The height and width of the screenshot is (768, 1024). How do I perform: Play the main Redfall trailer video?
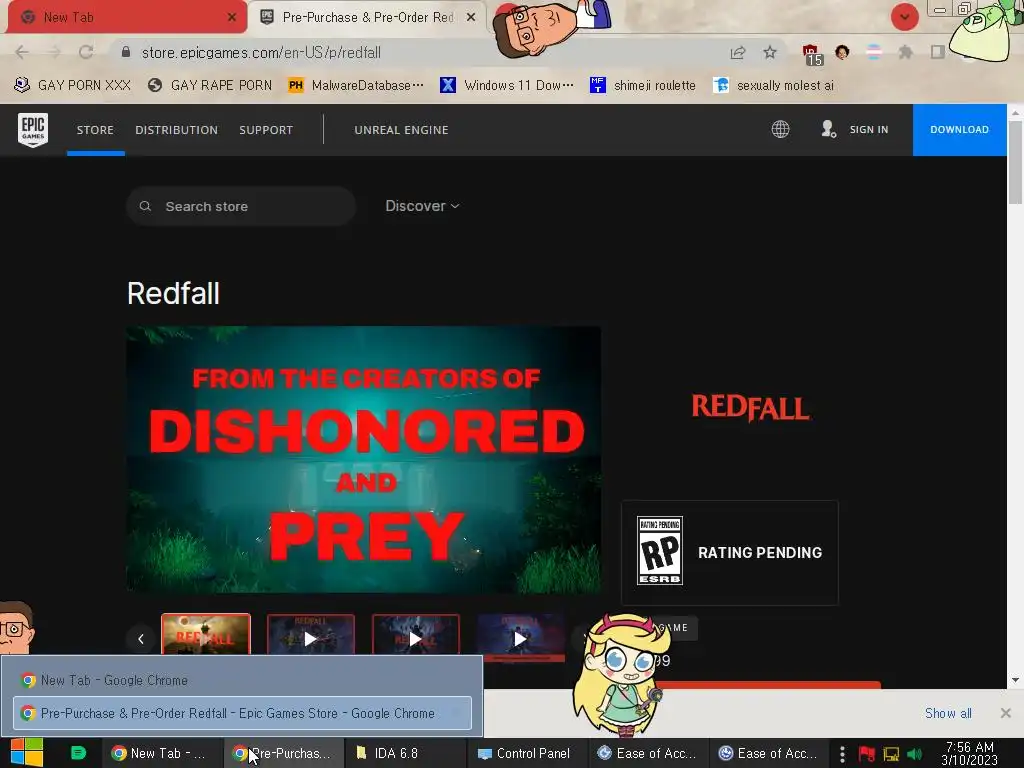point(364,460)
